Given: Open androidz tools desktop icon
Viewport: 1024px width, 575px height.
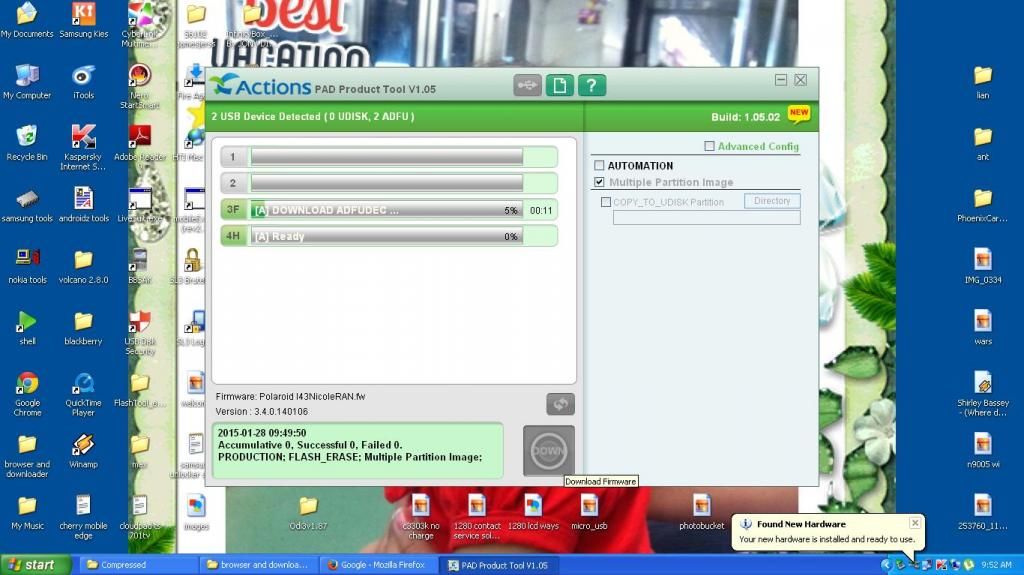Looking at the screenshot, I should tap(84, 205).
